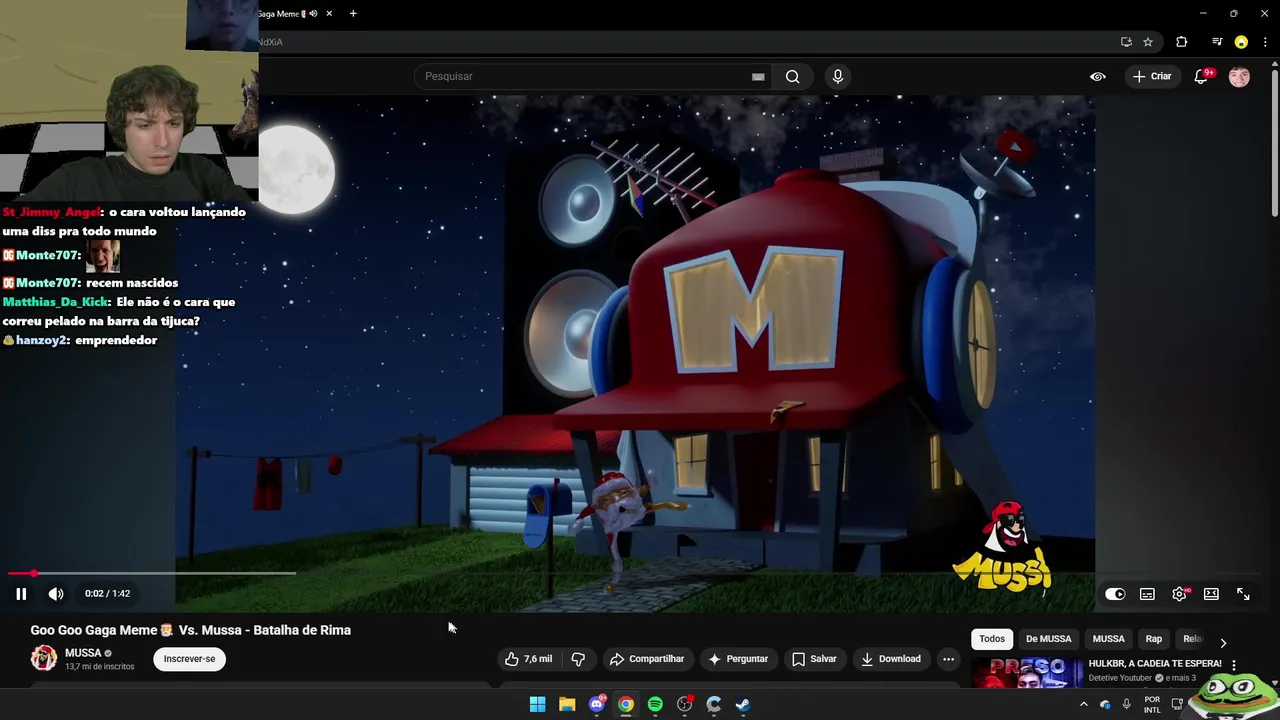
Task: Select the MUSSA filter chip
Action: 1108,639
